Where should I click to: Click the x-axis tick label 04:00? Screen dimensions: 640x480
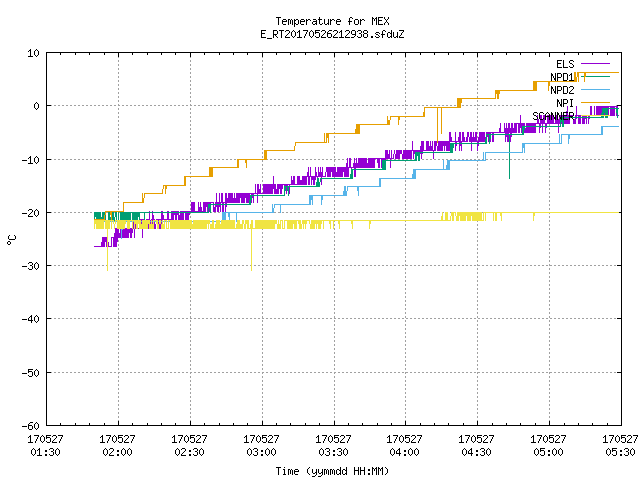click(404, 452)
